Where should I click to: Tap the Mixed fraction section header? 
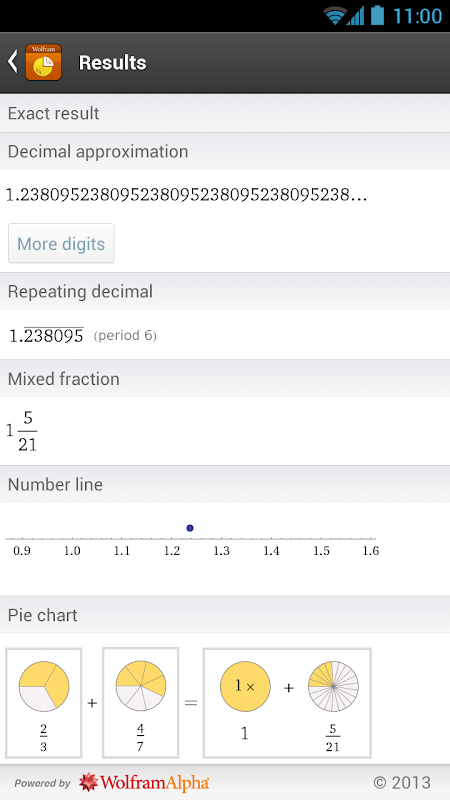[x=225, y=379]
